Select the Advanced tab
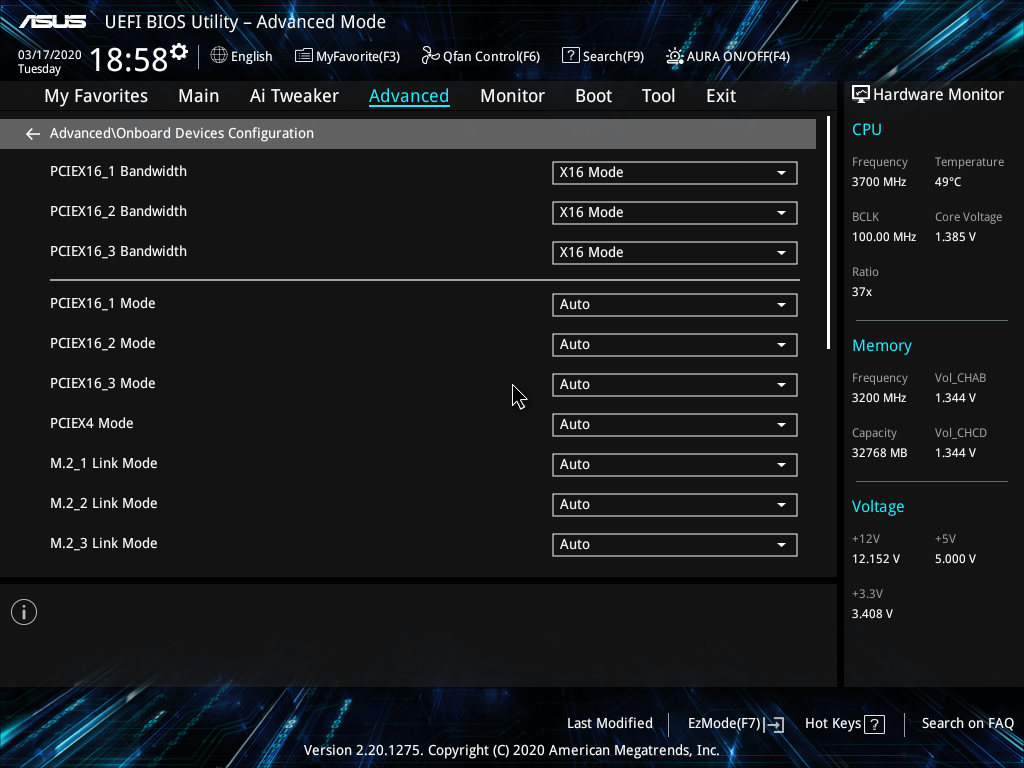 pyautogui.click(x=409, y=96)
